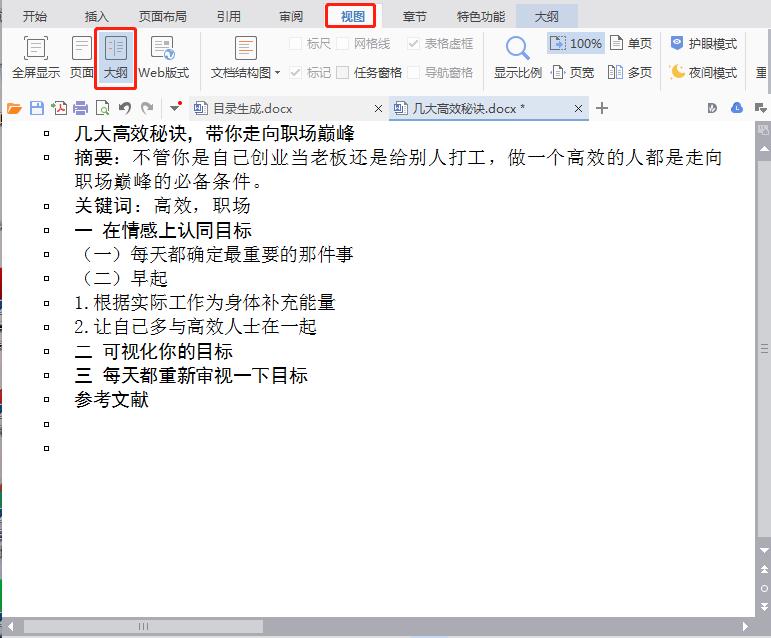Toggle the ruler (标尺) checkbox
This screenshot has width=771, height=638.
[x=296, y=43]
